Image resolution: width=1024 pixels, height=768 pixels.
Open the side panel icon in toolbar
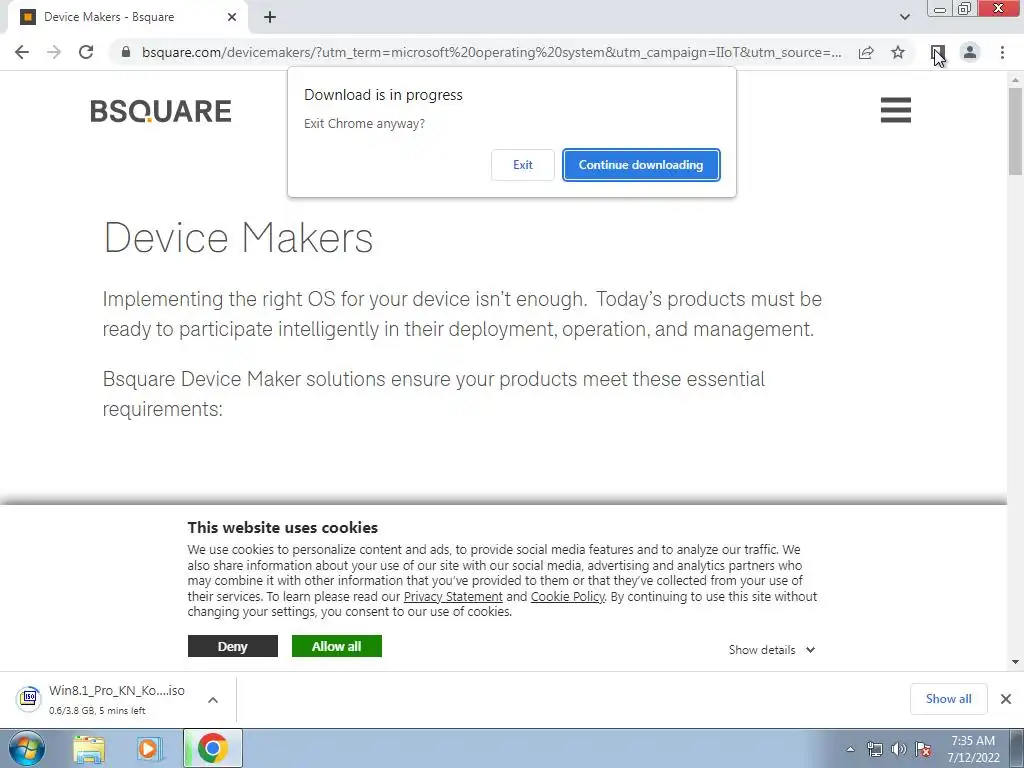tap(937, 52)
